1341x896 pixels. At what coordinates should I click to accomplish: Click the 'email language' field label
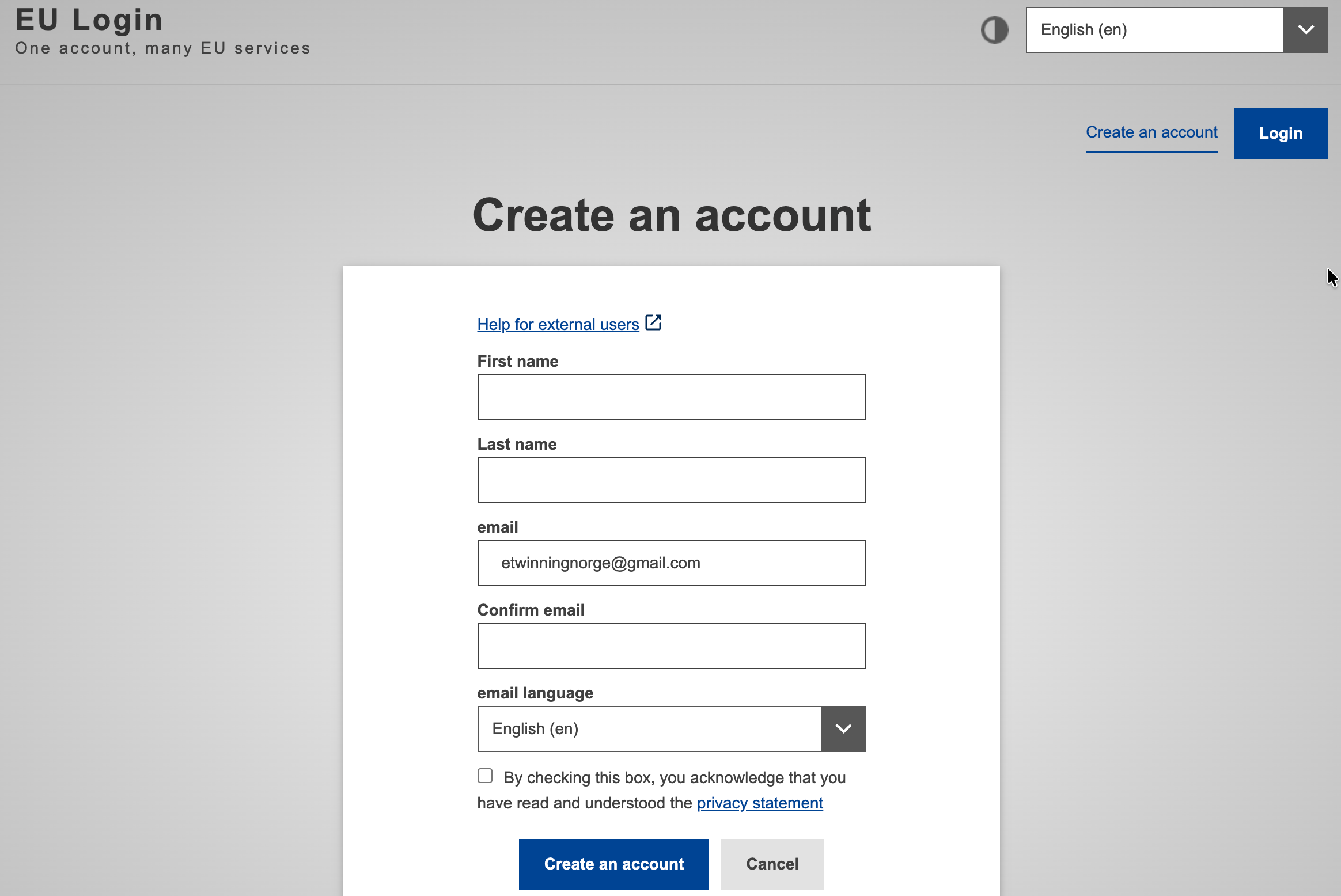pos(535,693)
